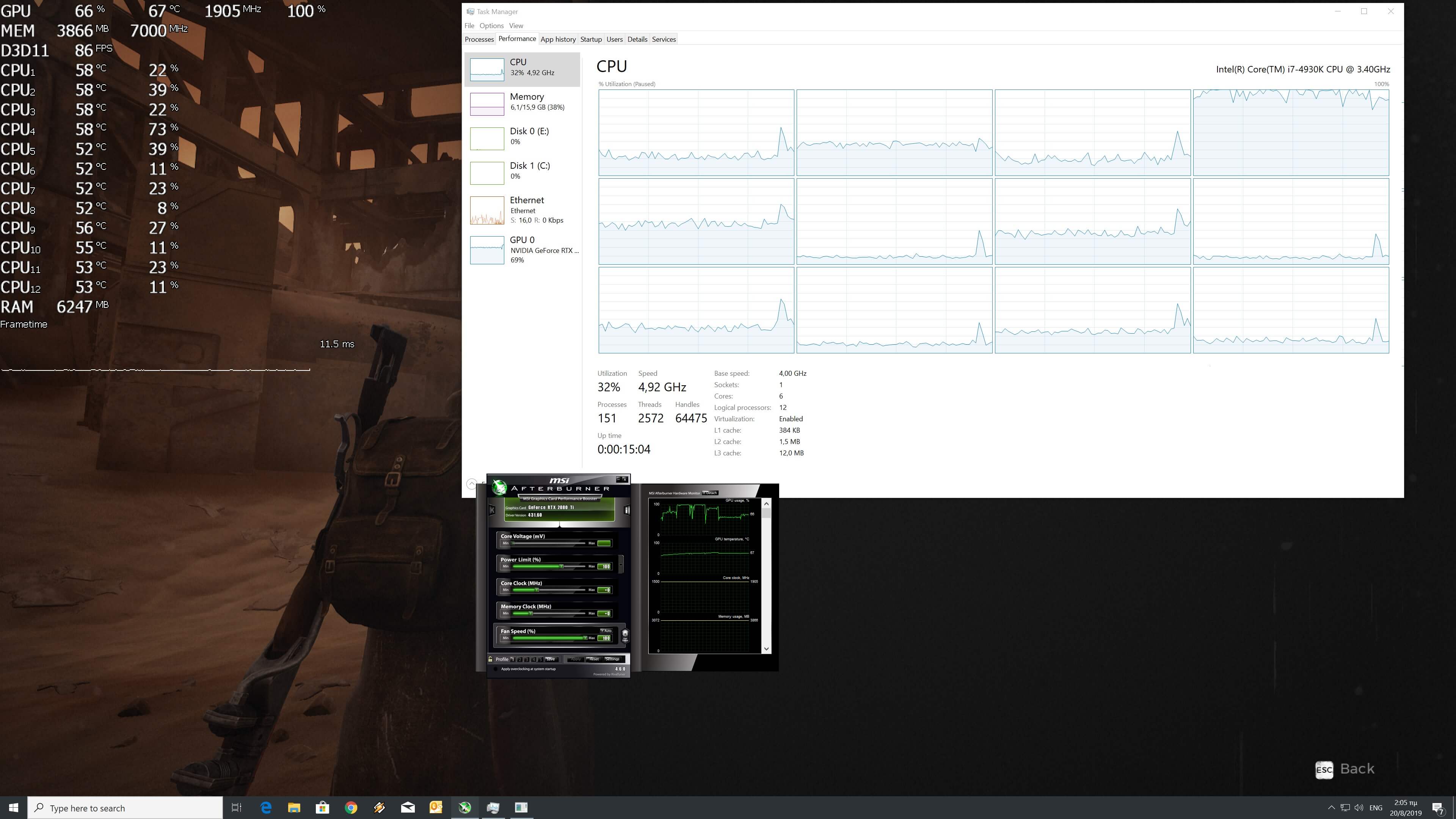Viewport: 1456px width, 819px height.
Task: Click the profile lock padlock icon
Action: click(x=490, y=659)
